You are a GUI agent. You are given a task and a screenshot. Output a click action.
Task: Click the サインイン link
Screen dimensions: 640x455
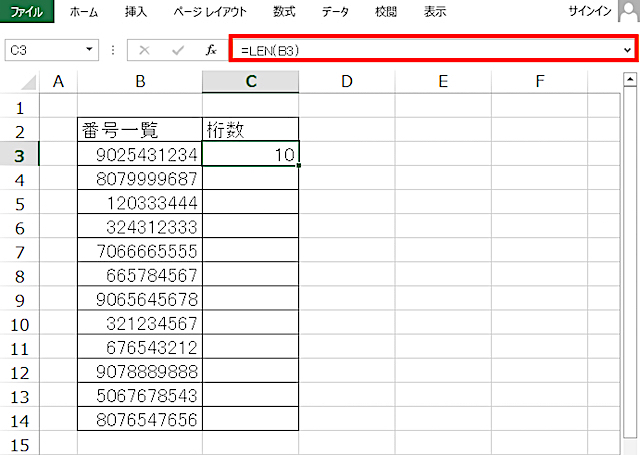click(585, 13)
